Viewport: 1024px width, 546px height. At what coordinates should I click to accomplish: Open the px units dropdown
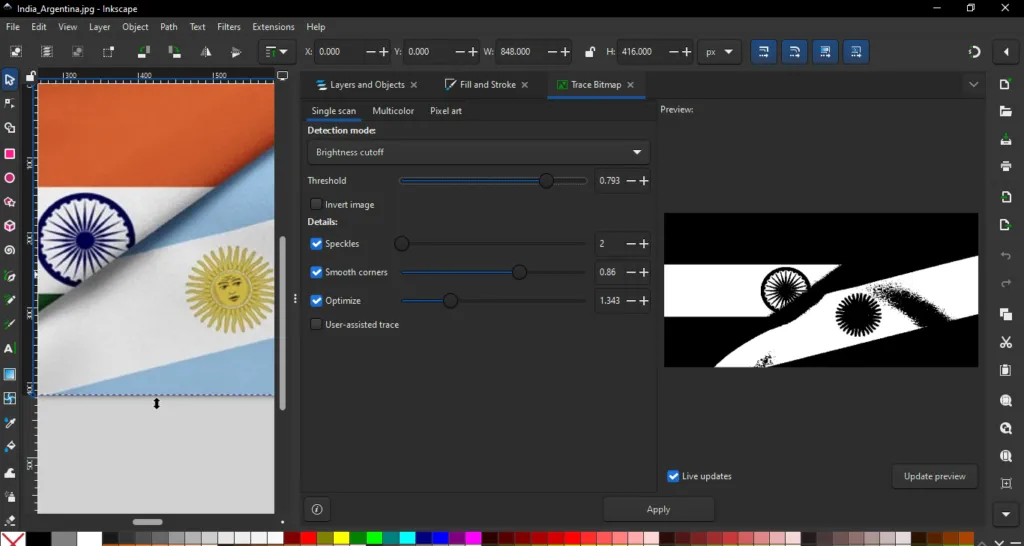pyautogui.click(x=720, y=52)
